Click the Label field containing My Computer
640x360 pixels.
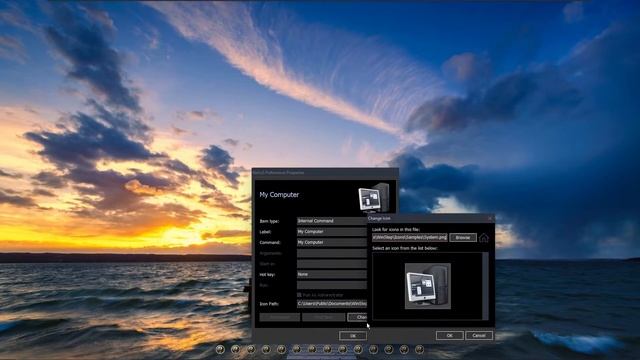click(x=332, y=232)
